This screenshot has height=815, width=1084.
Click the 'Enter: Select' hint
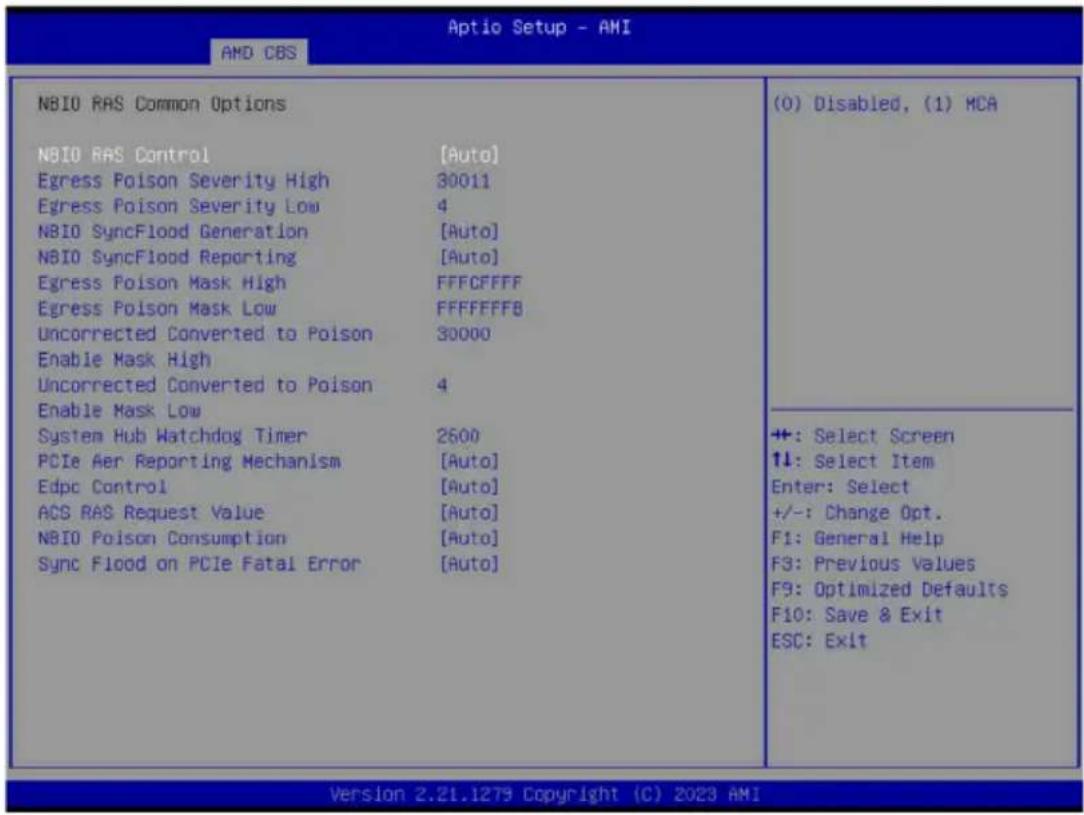pyautogui.click(x=841, y=487)
